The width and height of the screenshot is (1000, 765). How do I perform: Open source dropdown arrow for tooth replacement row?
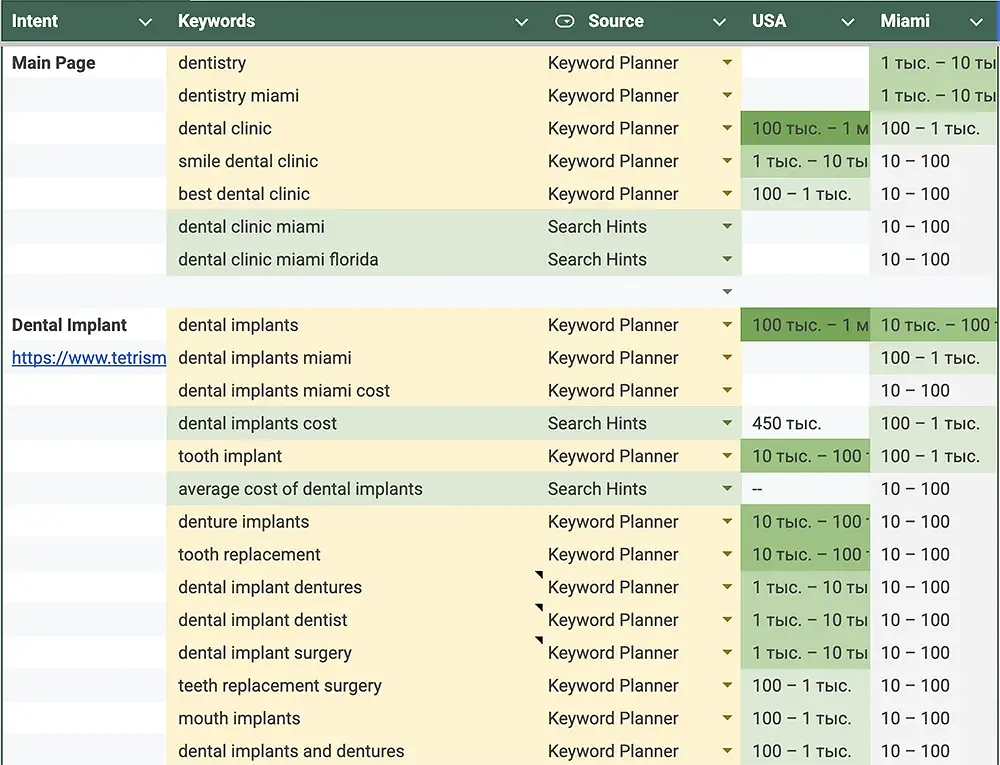(x=727, y=555)
